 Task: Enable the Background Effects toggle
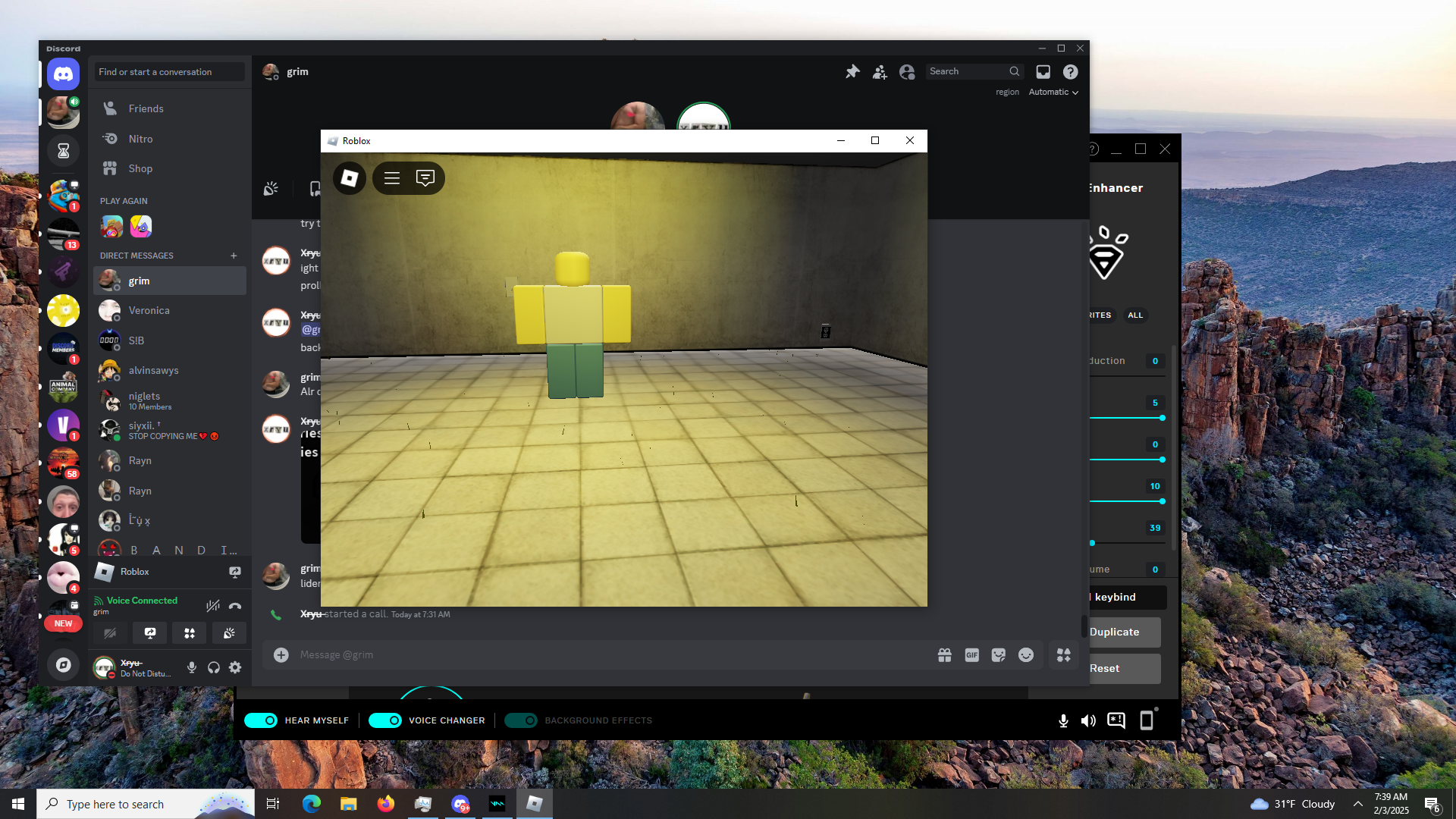(x=521, y=720)
